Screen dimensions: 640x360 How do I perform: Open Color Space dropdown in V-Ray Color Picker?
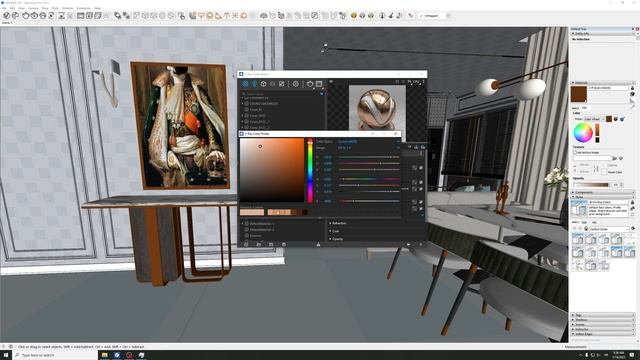pos(369,141)
